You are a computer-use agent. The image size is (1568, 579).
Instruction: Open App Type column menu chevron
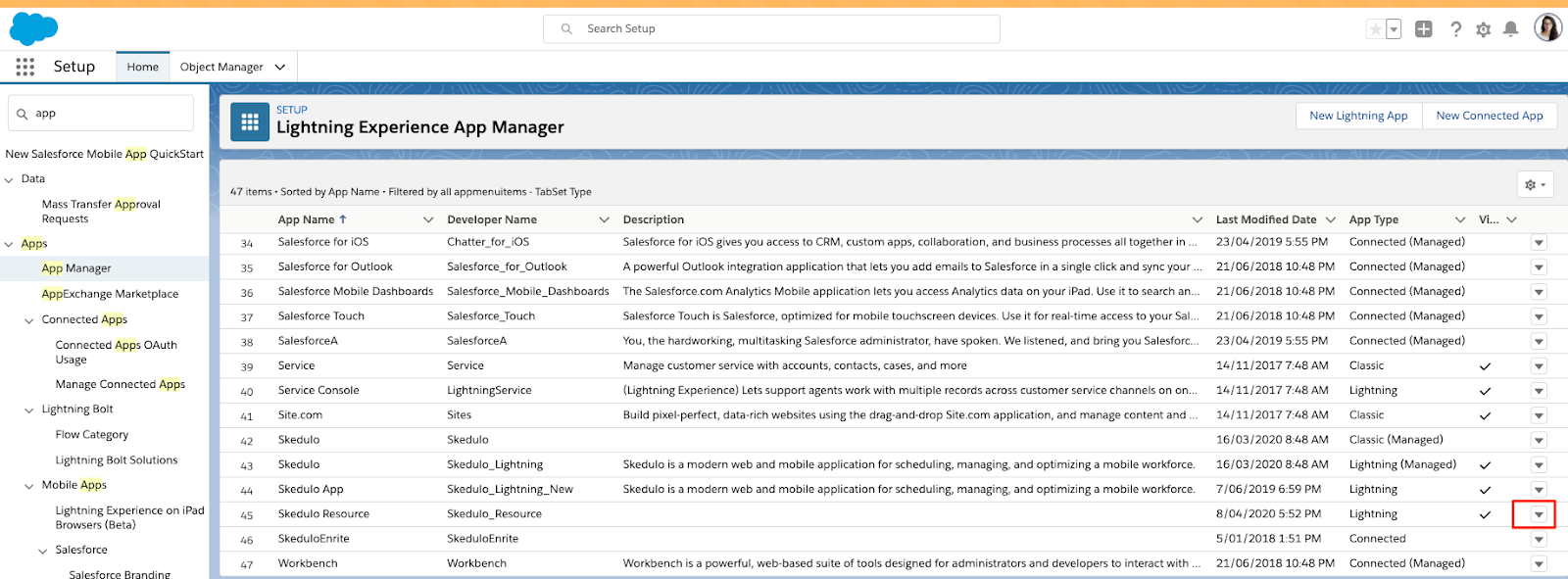(x=1460, y=219)
